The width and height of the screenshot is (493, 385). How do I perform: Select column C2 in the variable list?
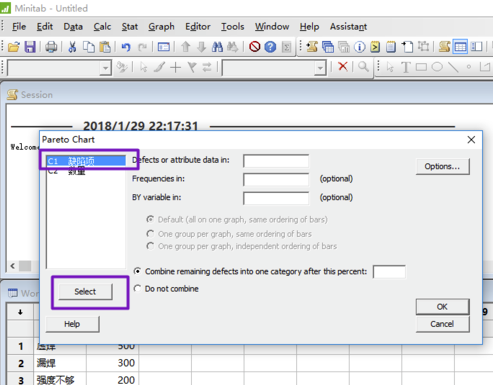86,171
